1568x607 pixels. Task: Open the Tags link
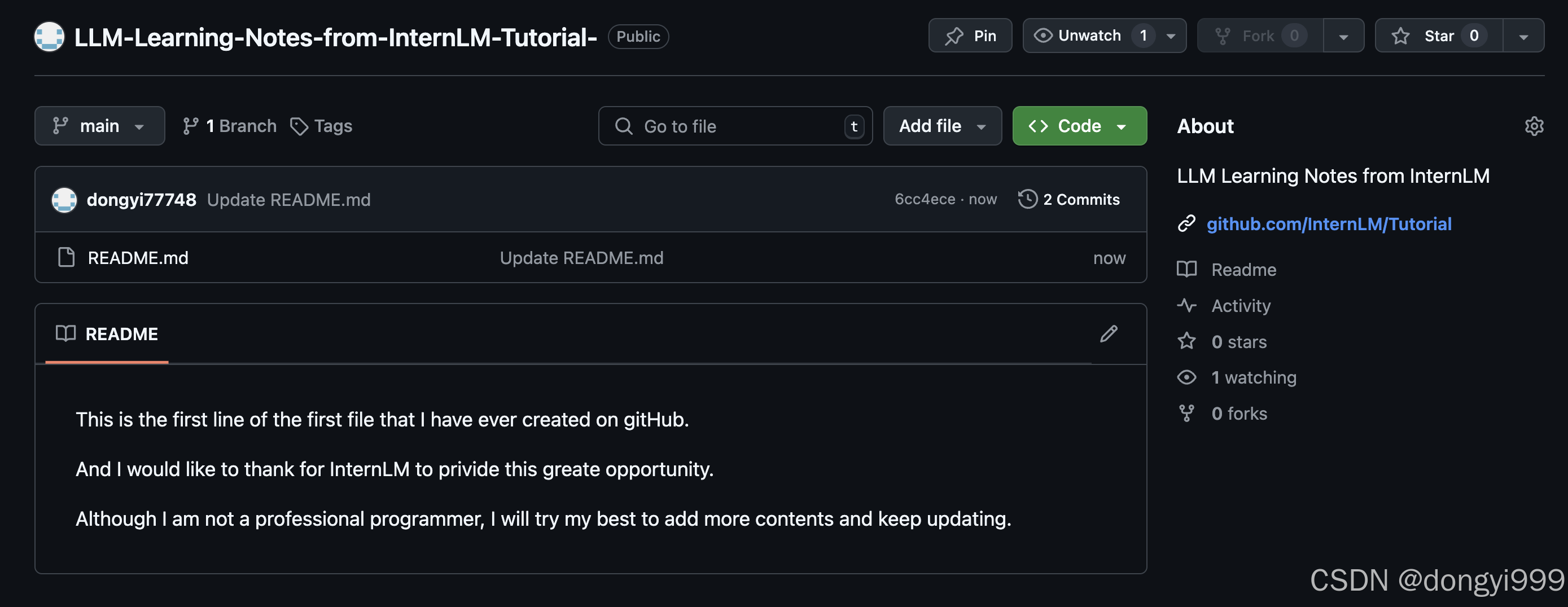[321, 126]
